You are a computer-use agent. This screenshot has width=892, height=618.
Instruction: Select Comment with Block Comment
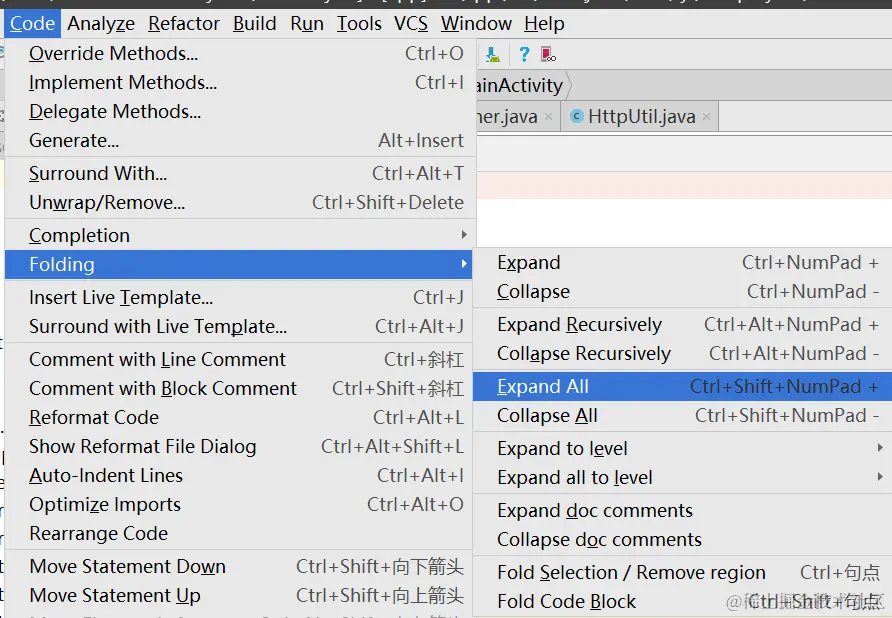click(240, 389)
